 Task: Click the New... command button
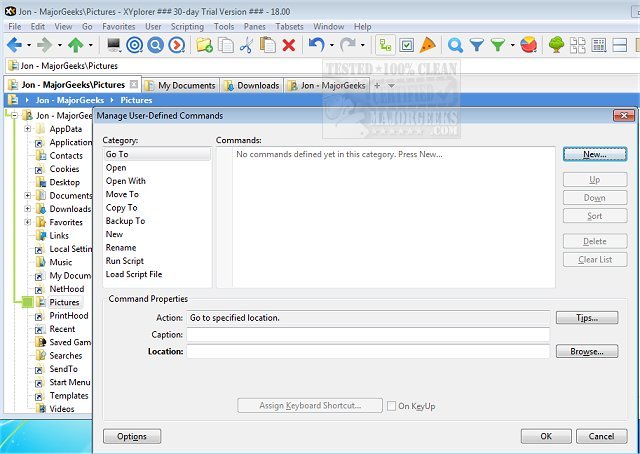coord(595,154)
